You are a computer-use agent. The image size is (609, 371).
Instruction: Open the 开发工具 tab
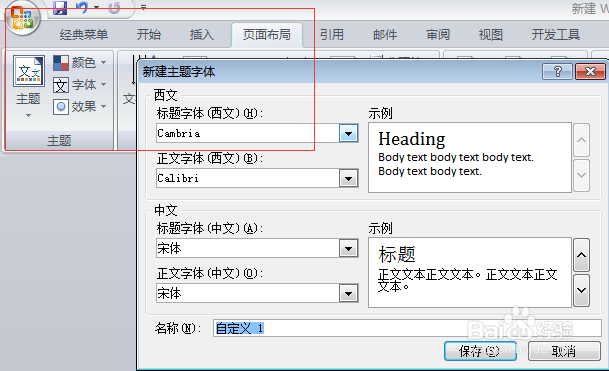click(x=556, y=35)
